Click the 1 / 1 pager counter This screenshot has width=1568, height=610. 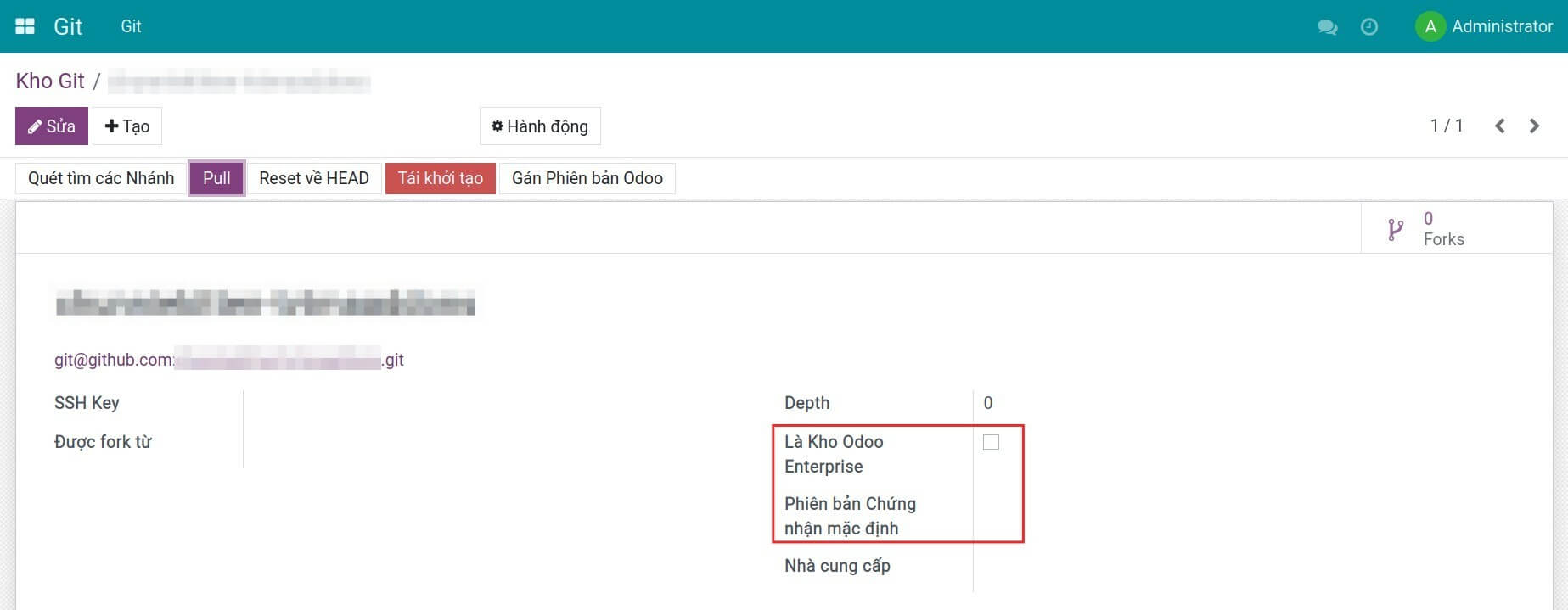pos(1447,126)
